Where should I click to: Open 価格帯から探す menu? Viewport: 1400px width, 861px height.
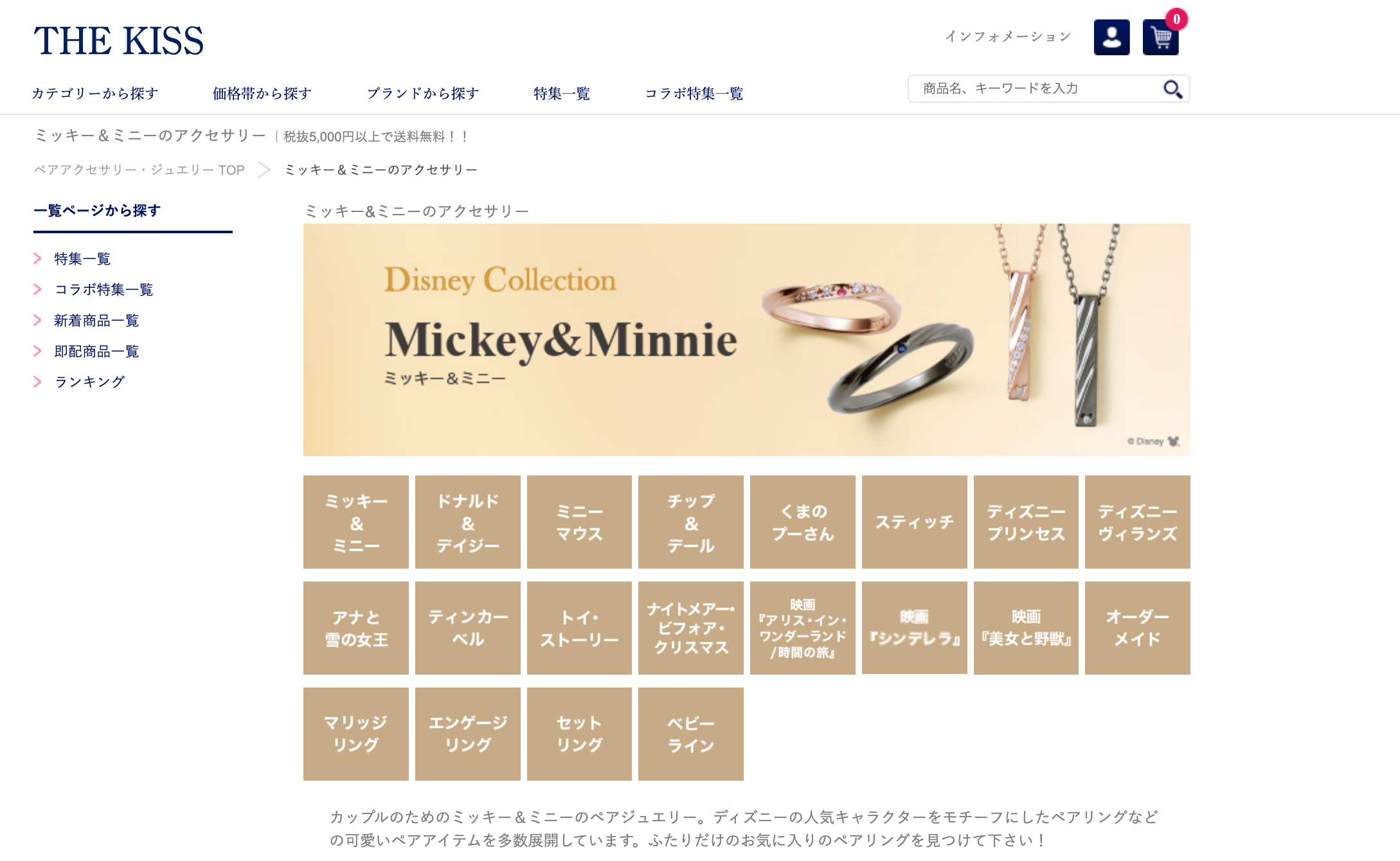coord(262,94)
